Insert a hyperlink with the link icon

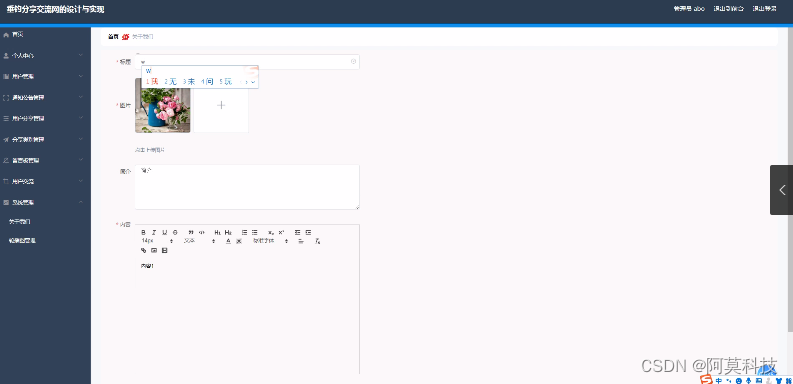144,250
